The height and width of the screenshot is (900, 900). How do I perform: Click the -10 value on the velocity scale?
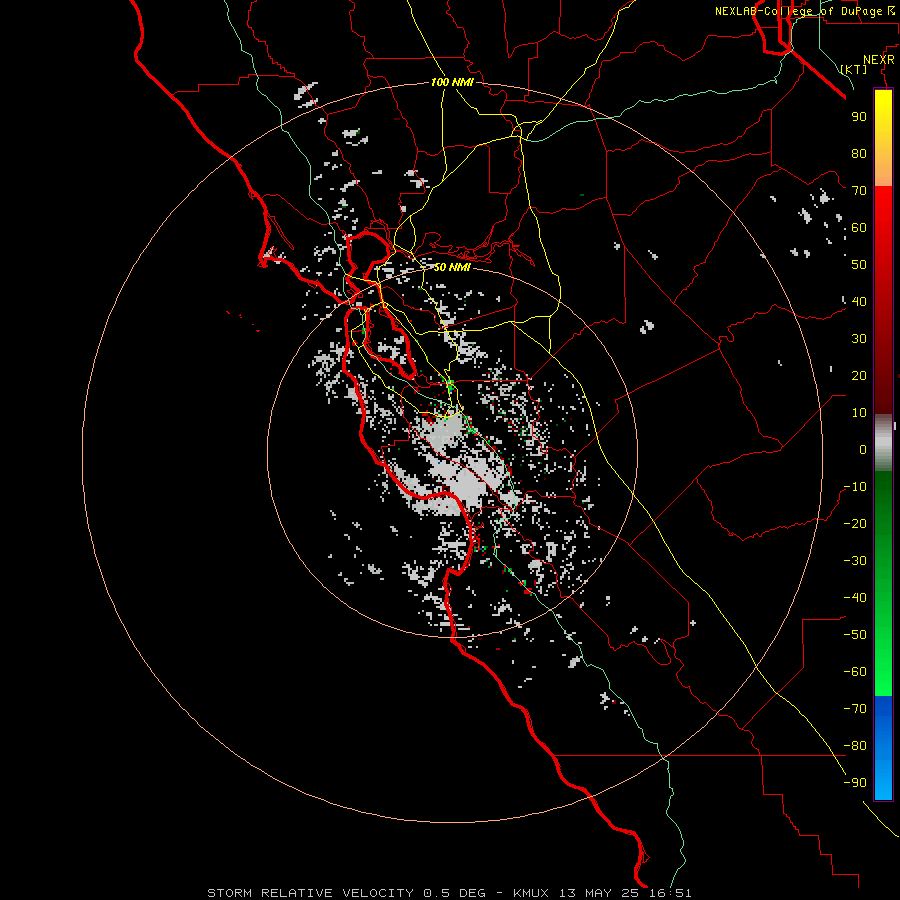click(x=855, y=487)
